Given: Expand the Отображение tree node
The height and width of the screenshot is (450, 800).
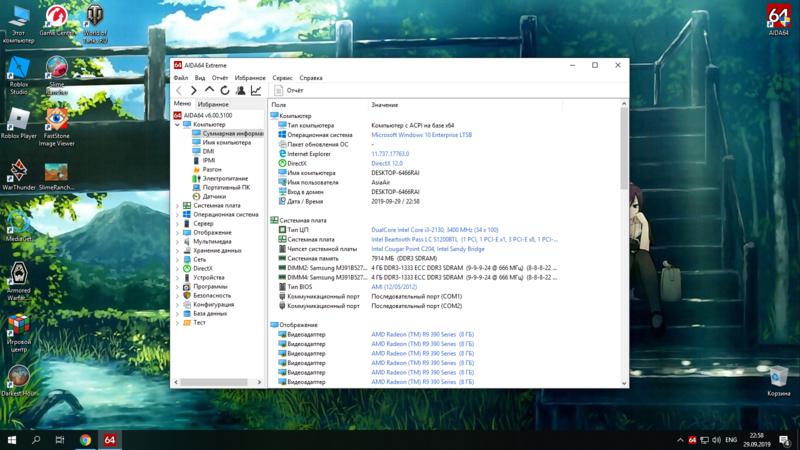Looking at the screenshot, I should tap(177, 233).
